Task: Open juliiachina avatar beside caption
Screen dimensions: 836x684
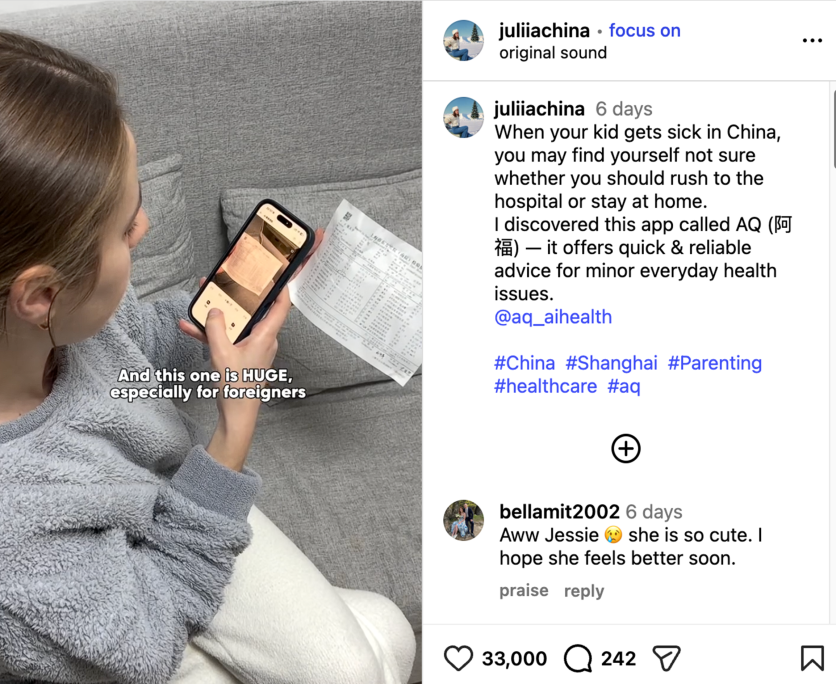Action: pyautogui.click(x=463, y=117)
